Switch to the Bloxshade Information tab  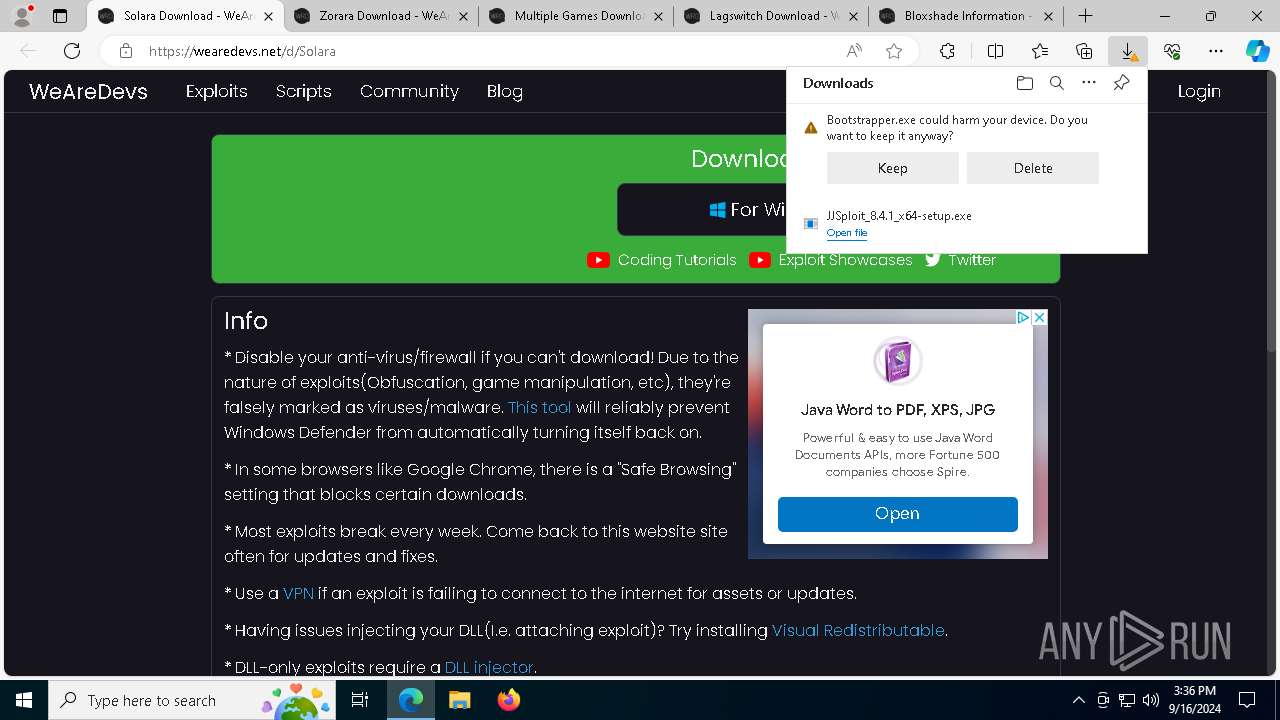coord(966,16)
